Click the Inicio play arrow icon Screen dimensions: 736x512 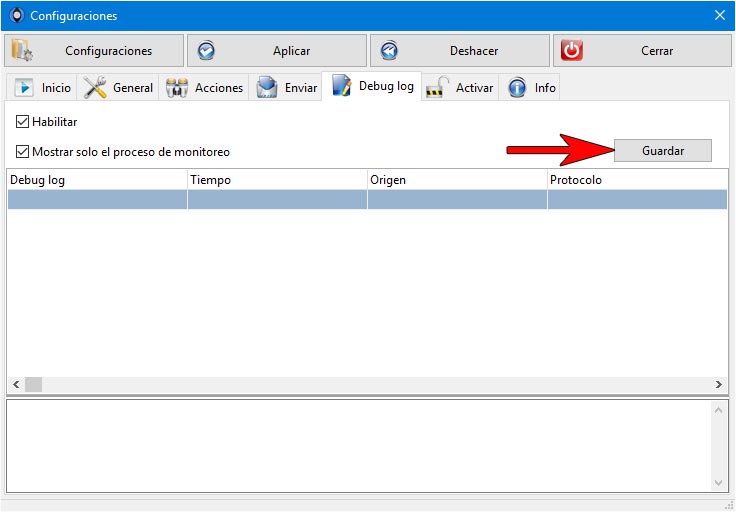click(x=24, y=87)
